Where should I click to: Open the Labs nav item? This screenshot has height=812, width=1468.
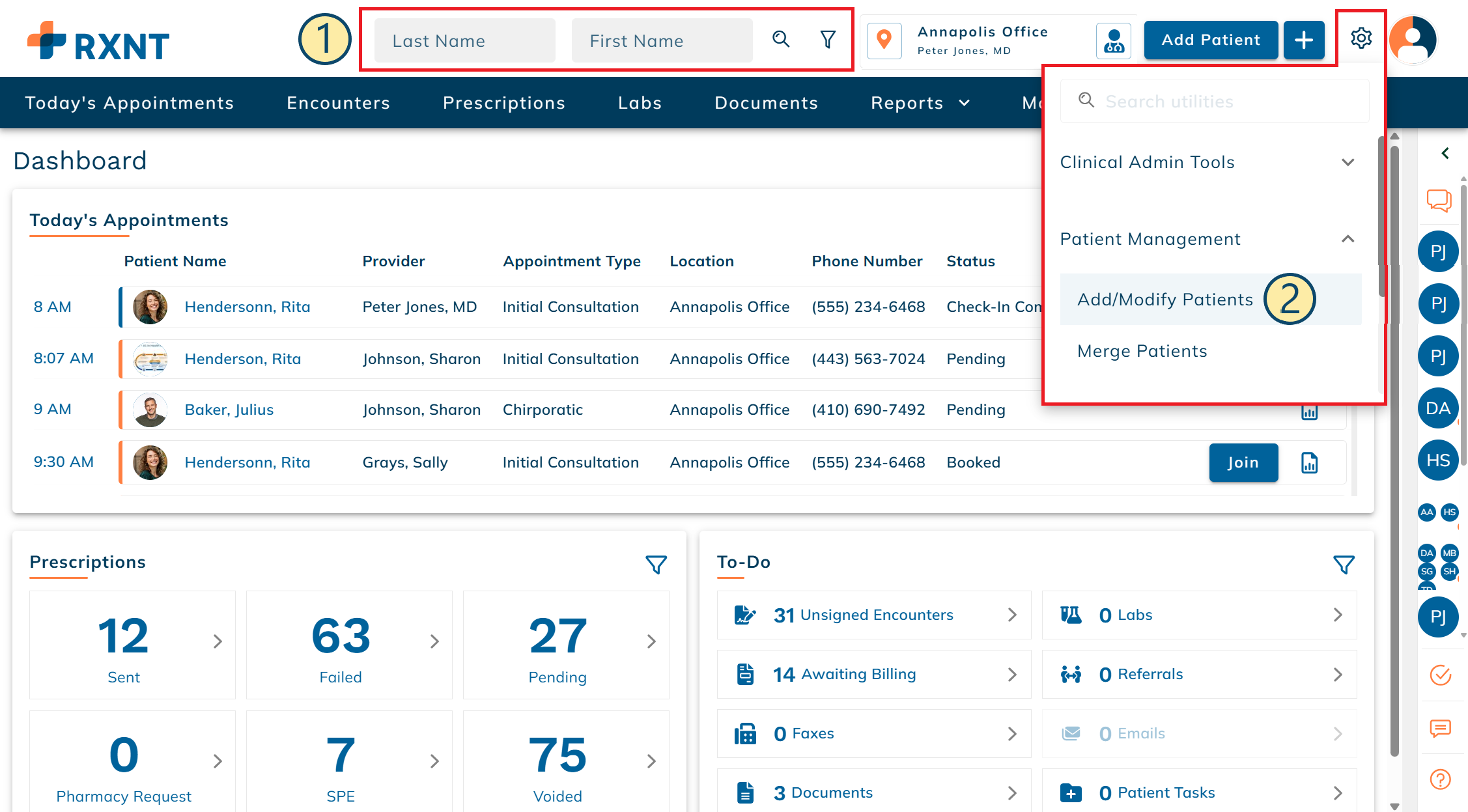tap(640, 103)
